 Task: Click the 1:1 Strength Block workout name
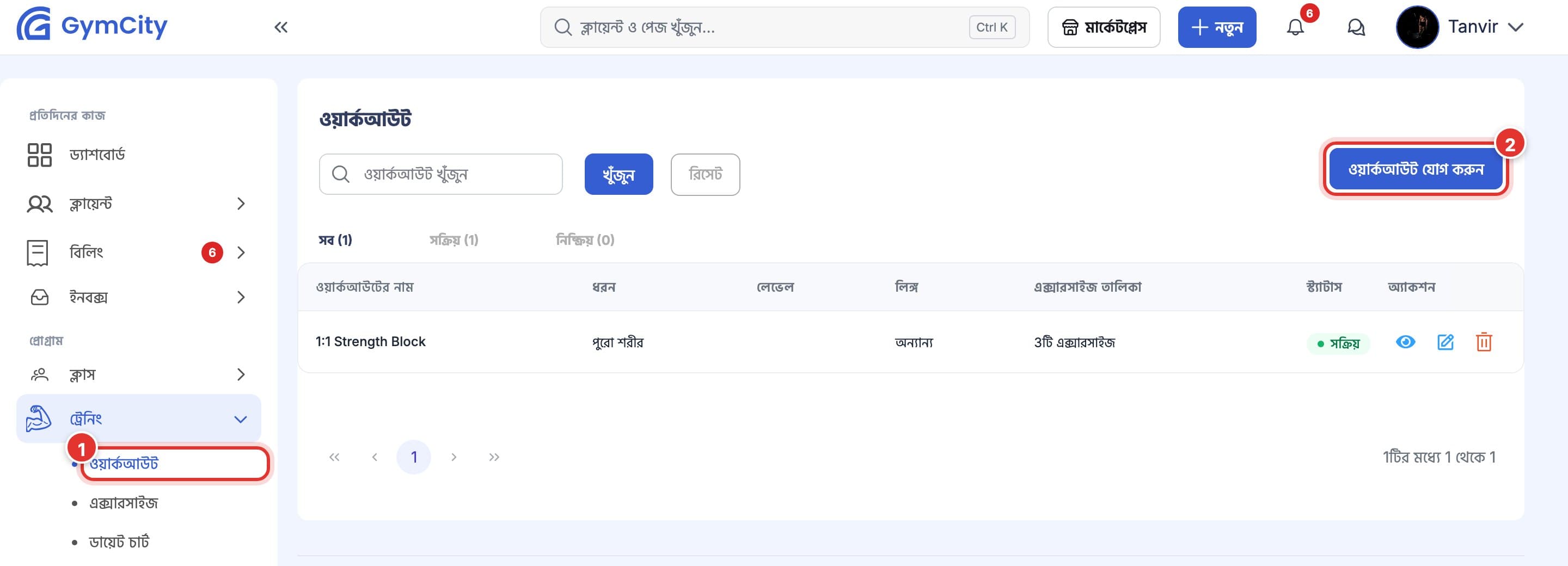pyautogui.click(x=370, y=342)
